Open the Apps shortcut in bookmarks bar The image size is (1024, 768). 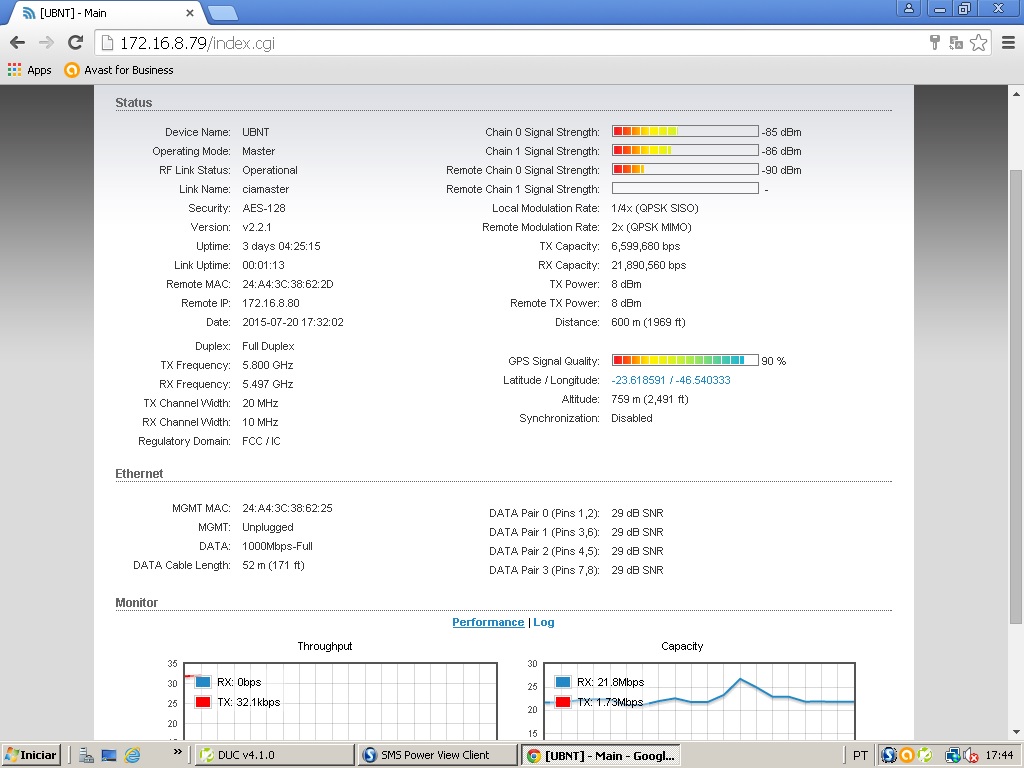[x=30, y=70]
